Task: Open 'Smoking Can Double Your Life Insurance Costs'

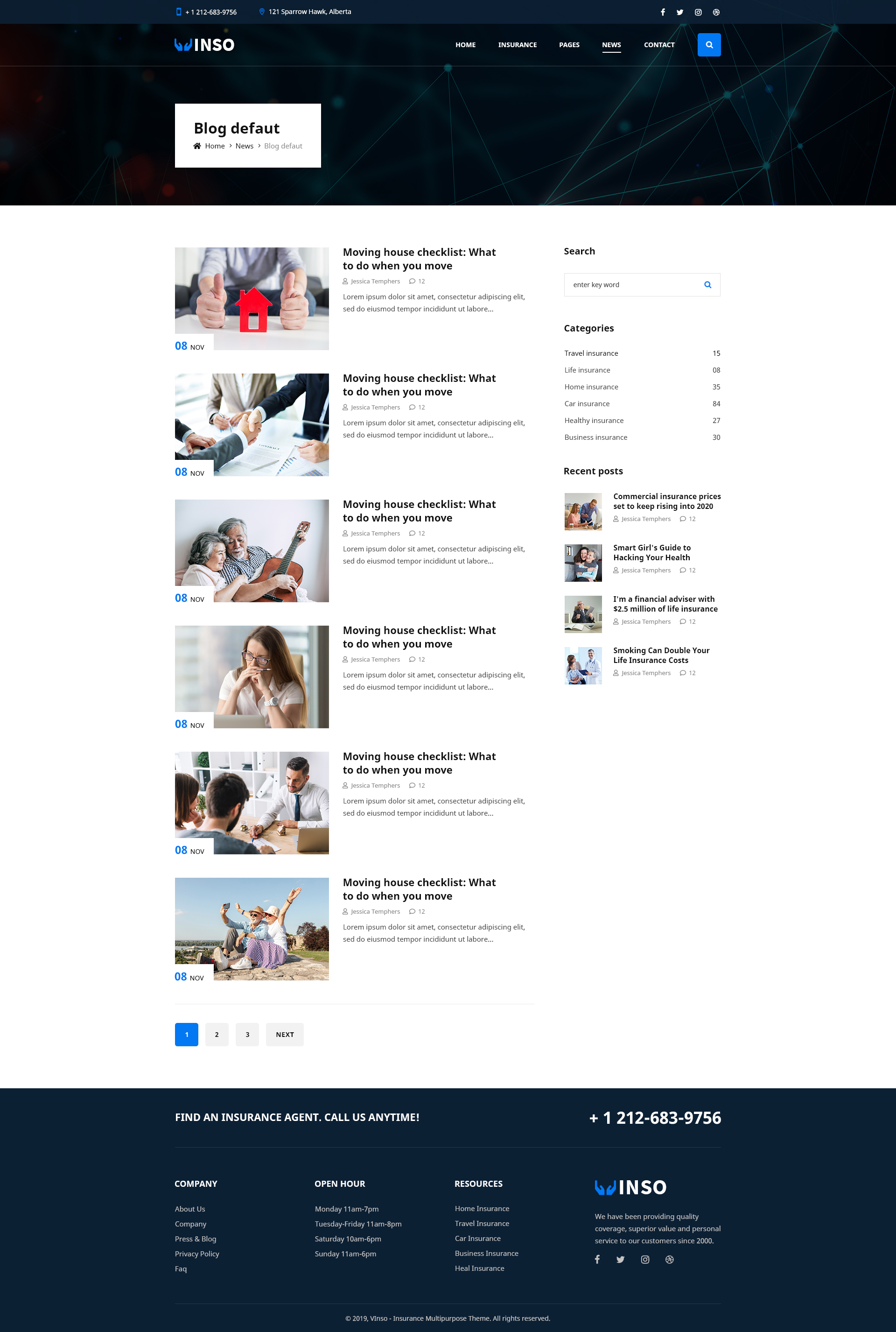Action: [661, 655]
